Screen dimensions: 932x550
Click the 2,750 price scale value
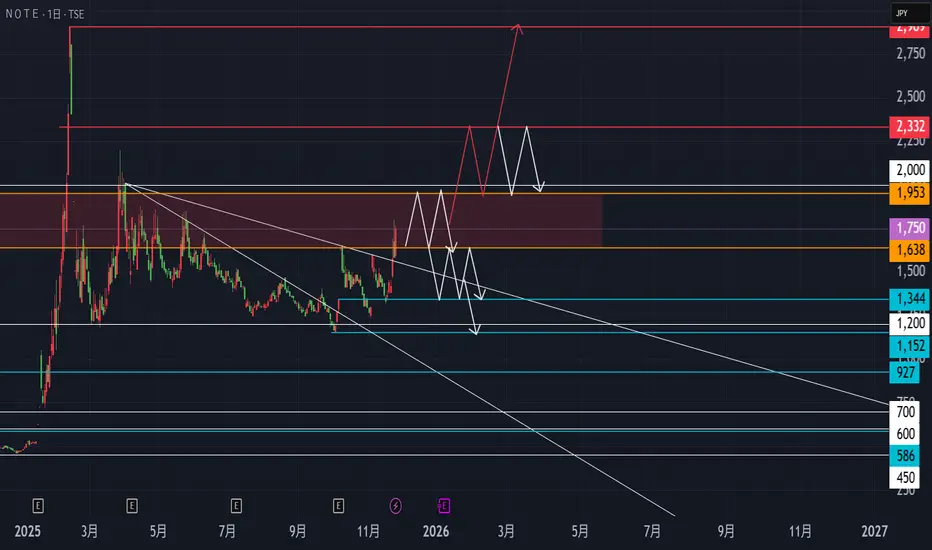(911, 54)
